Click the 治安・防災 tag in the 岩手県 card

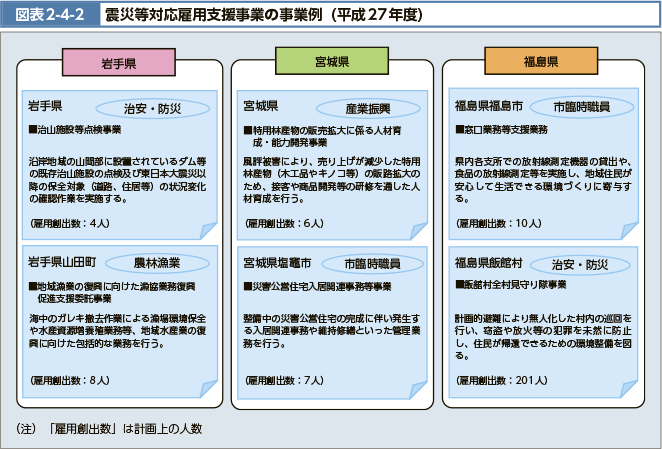[152, 107]
